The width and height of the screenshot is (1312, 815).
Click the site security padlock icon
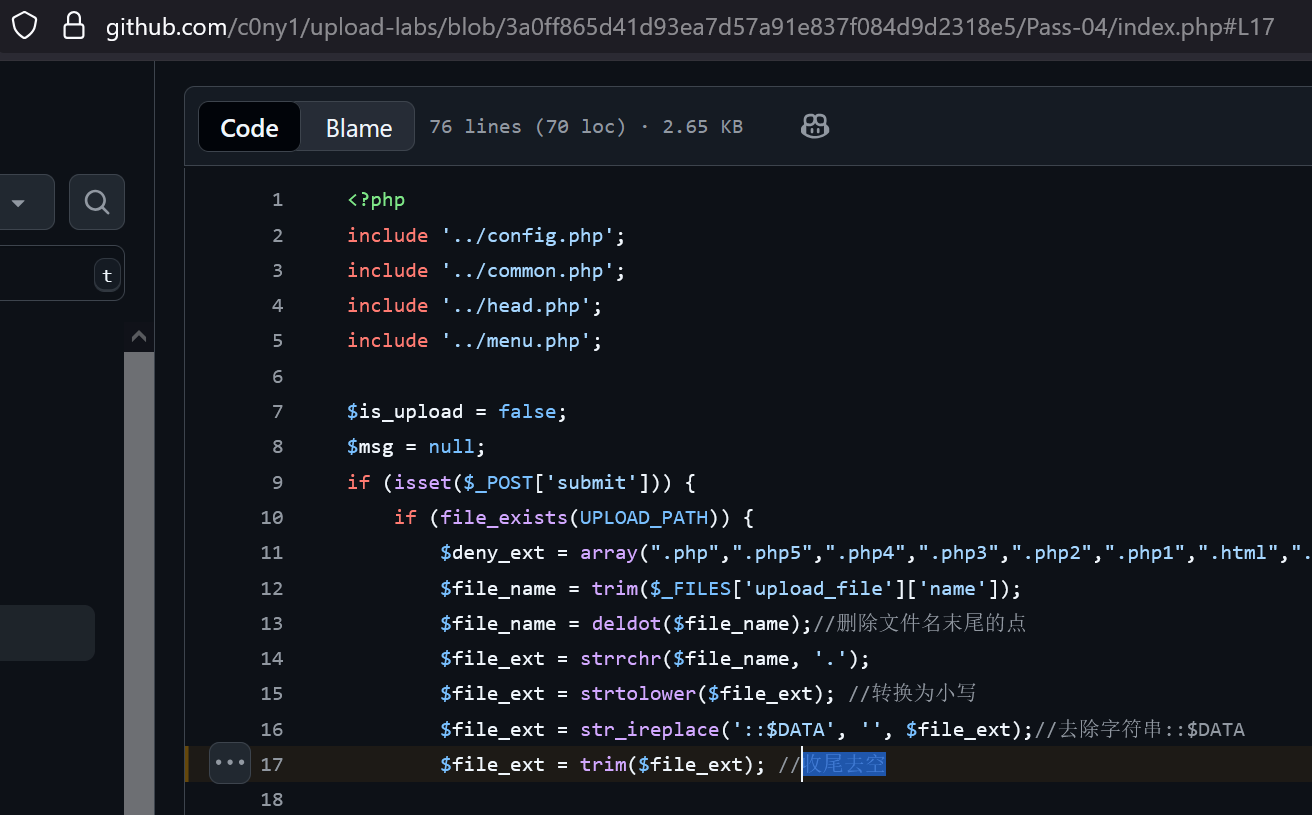(73, 25)
